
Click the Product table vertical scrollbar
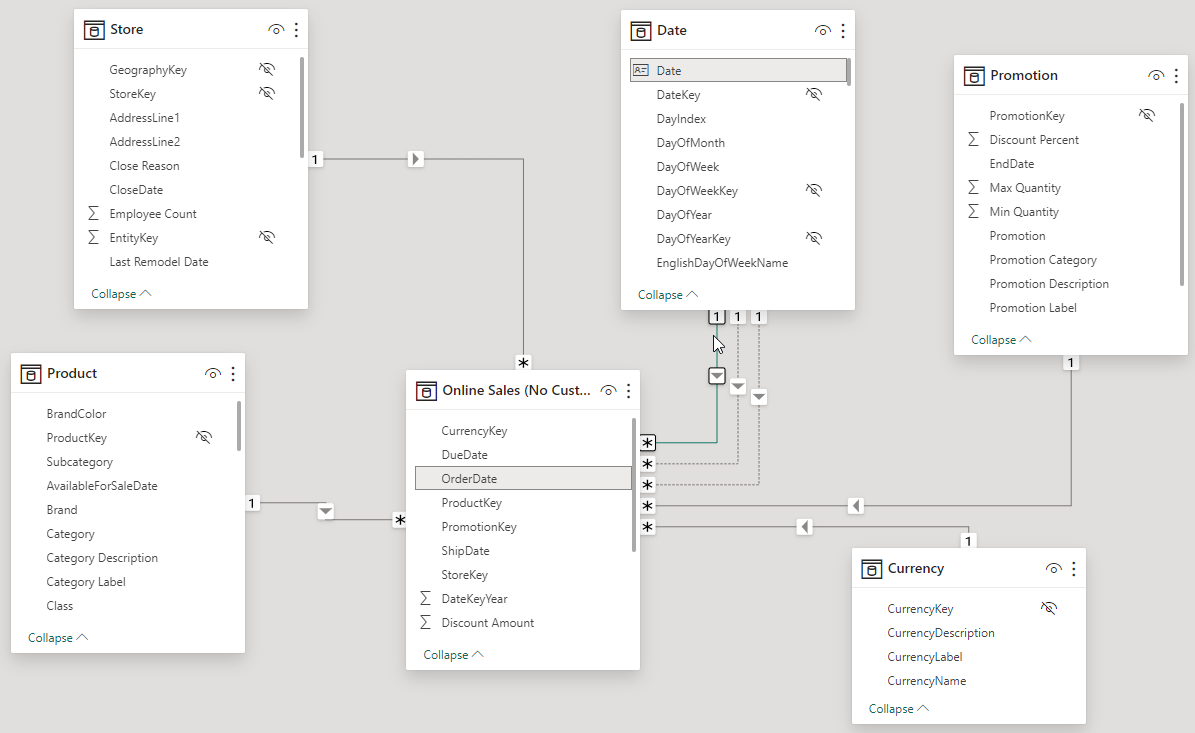coord(239,425)
